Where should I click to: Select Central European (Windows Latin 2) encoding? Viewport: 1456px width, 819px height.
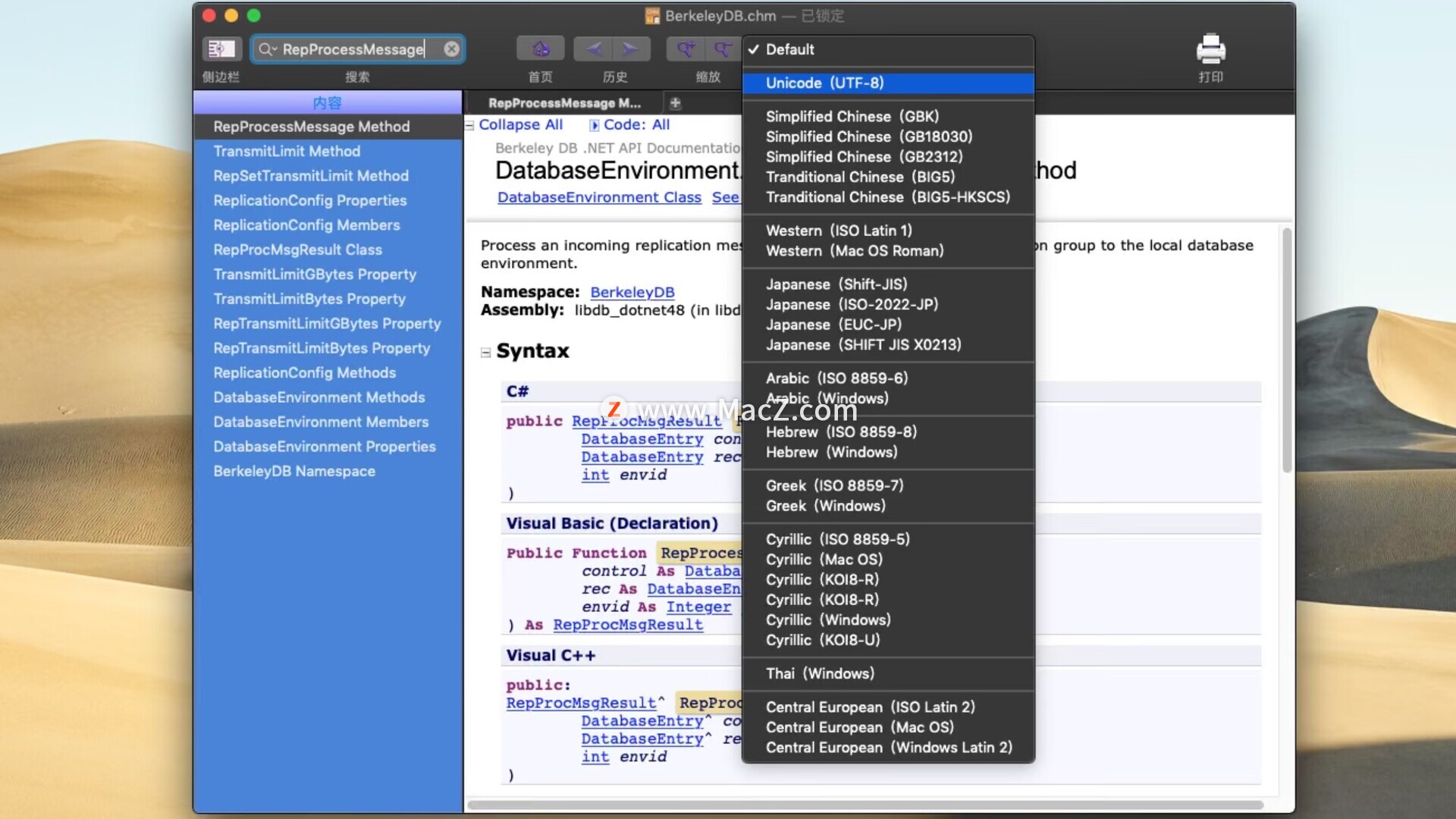[888, 747]
